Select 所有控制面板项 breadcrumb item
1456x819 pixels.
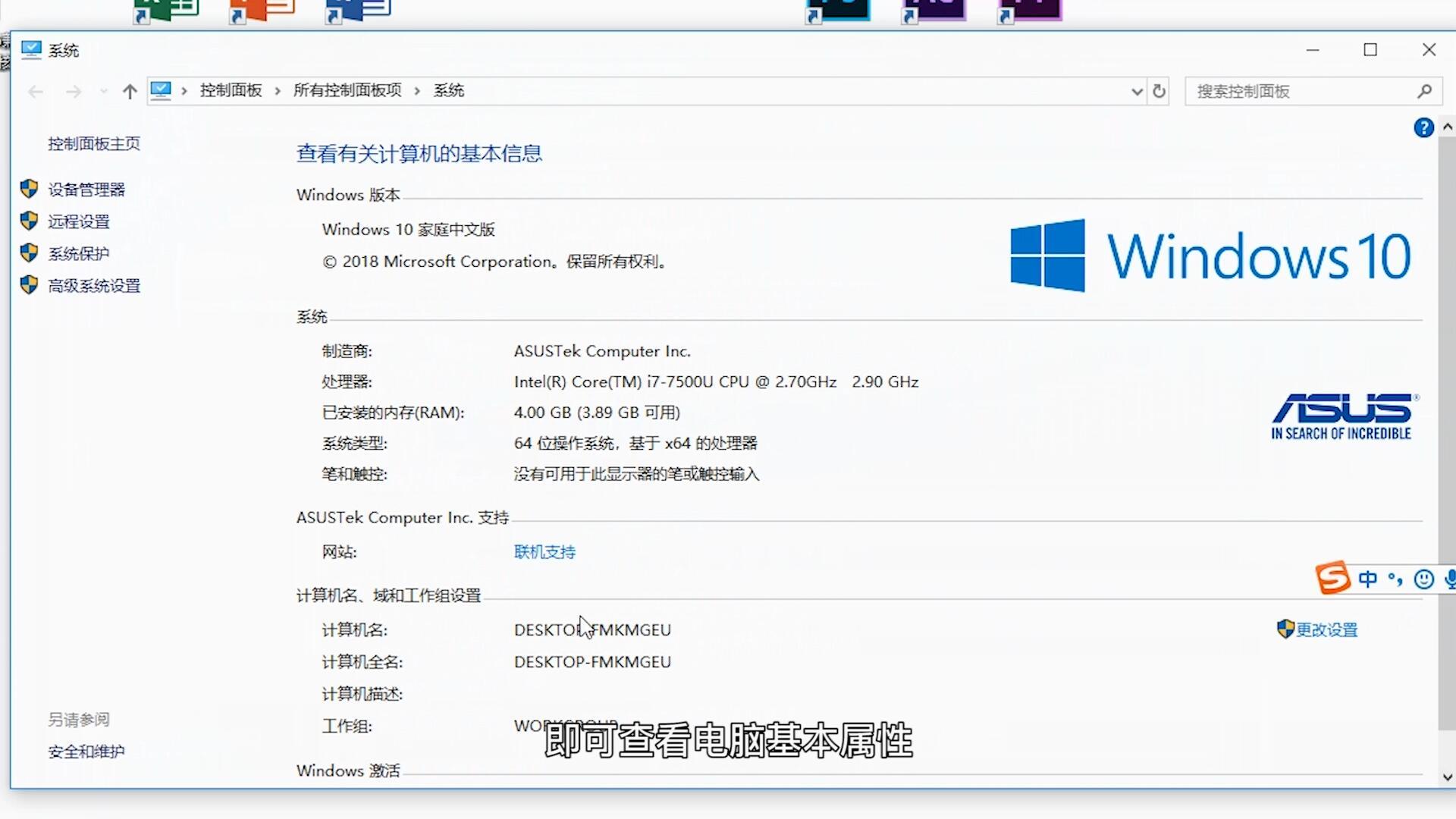pos(347,91)
